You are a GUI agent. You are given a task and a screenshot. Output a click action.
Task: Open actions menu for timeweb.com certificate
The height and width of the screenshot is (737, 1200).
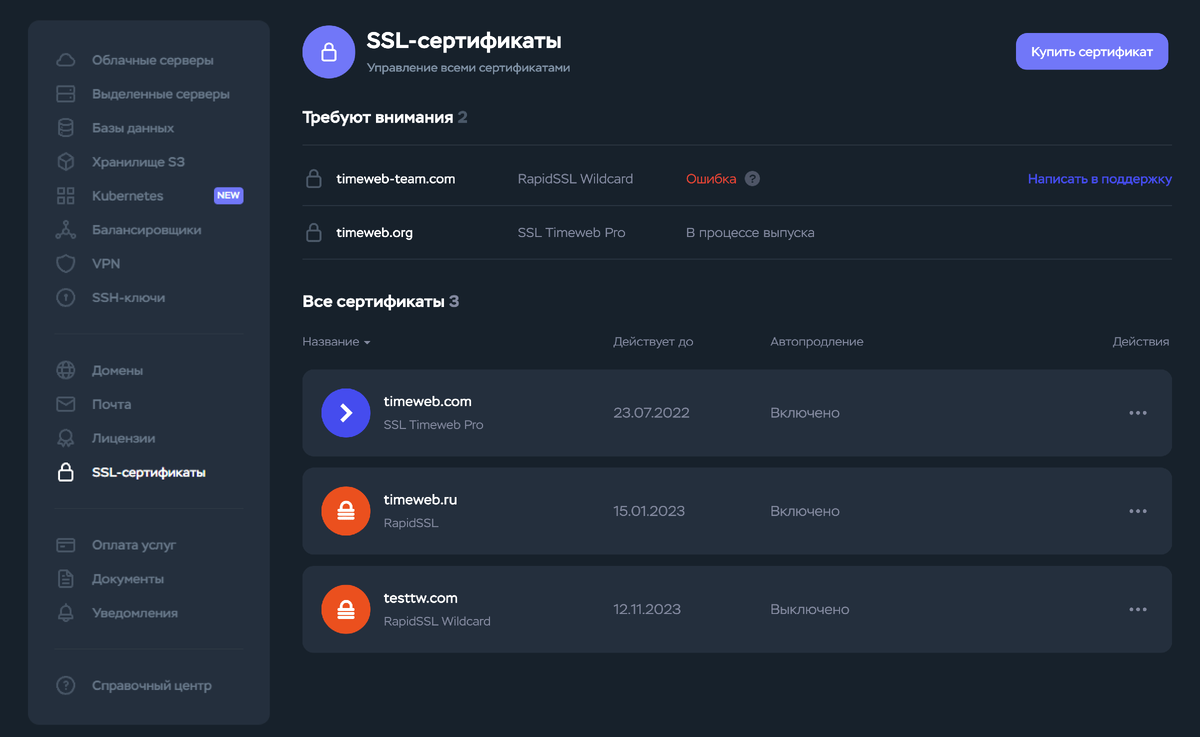click(1138, 413)
